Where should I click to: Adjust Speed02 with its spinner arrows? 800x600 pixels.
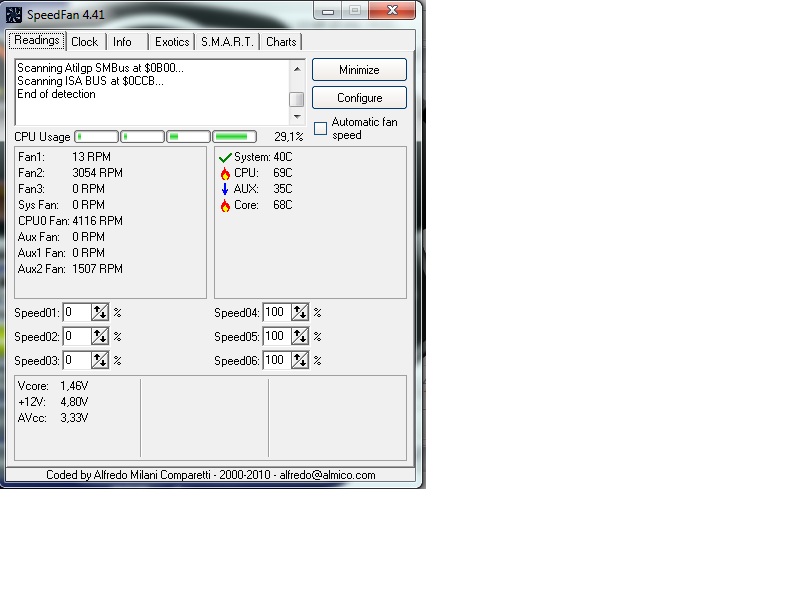click(100, 336)
